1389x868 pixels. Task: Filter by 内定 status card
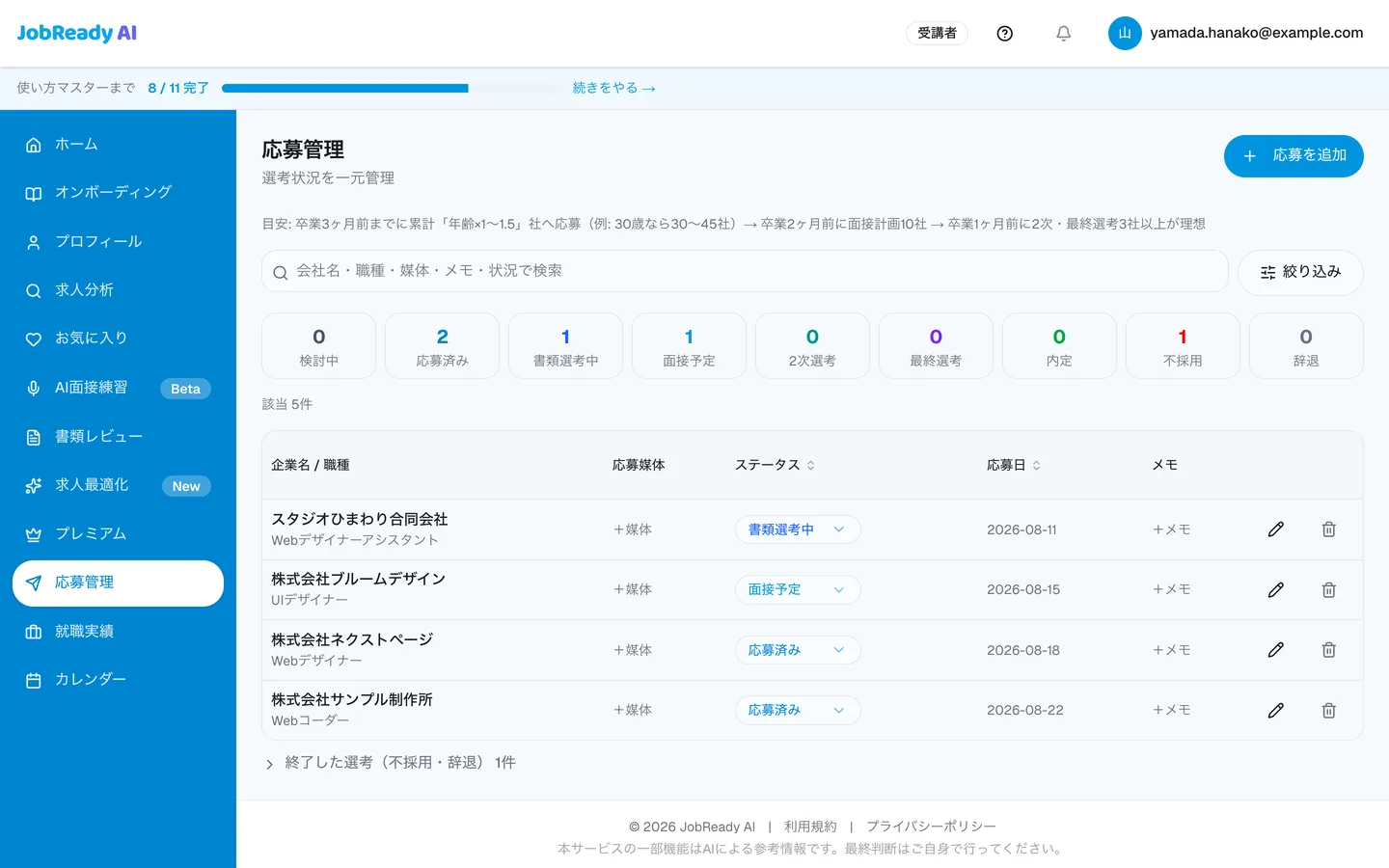[x=1059, y=346]
